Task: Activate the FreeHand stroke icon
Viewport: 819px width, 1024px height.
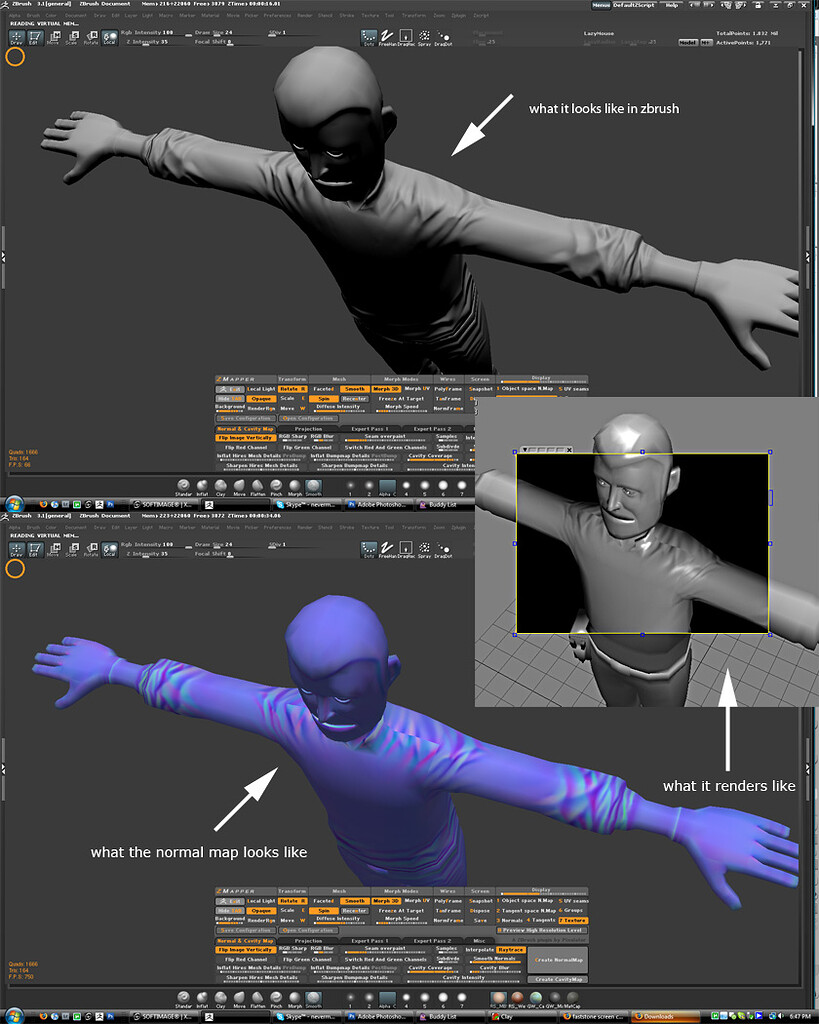Action: 386,36
